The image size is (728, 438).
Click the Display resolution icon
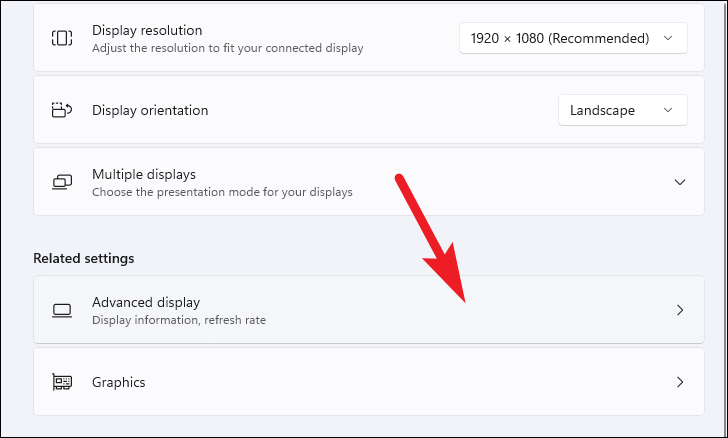[x=62, y=38]
